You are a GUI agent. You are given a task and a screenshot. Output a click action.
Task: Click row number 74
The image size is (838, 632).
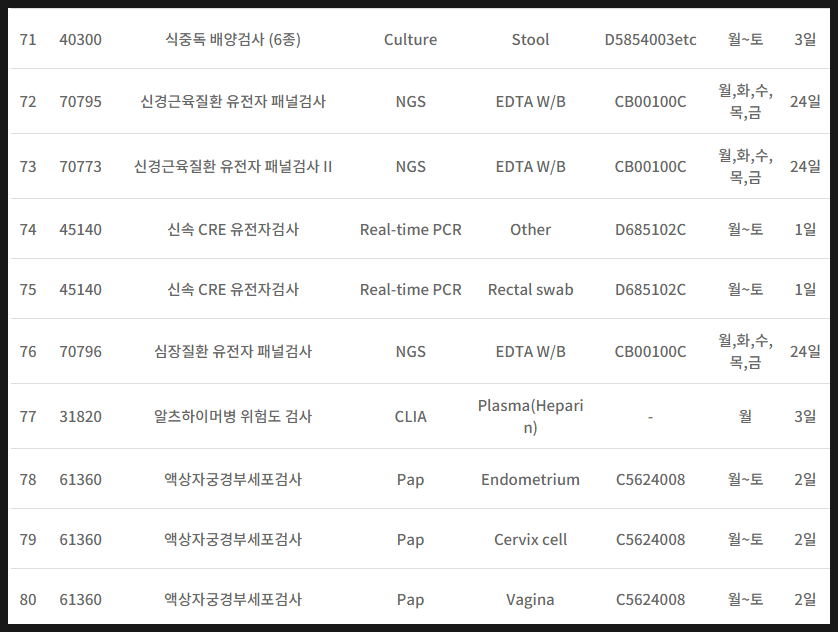click(28, 230)
